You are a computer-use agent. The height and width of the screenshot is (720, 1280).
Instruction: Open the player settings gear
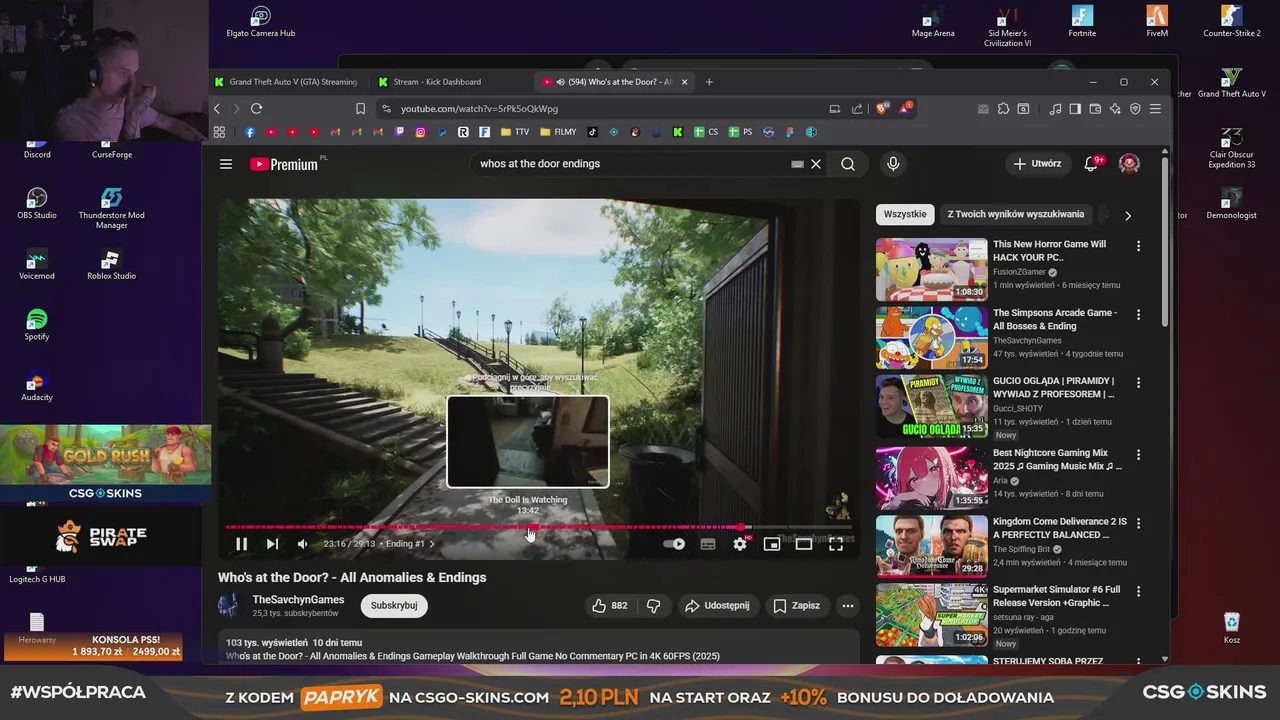[x=740, y=544]
